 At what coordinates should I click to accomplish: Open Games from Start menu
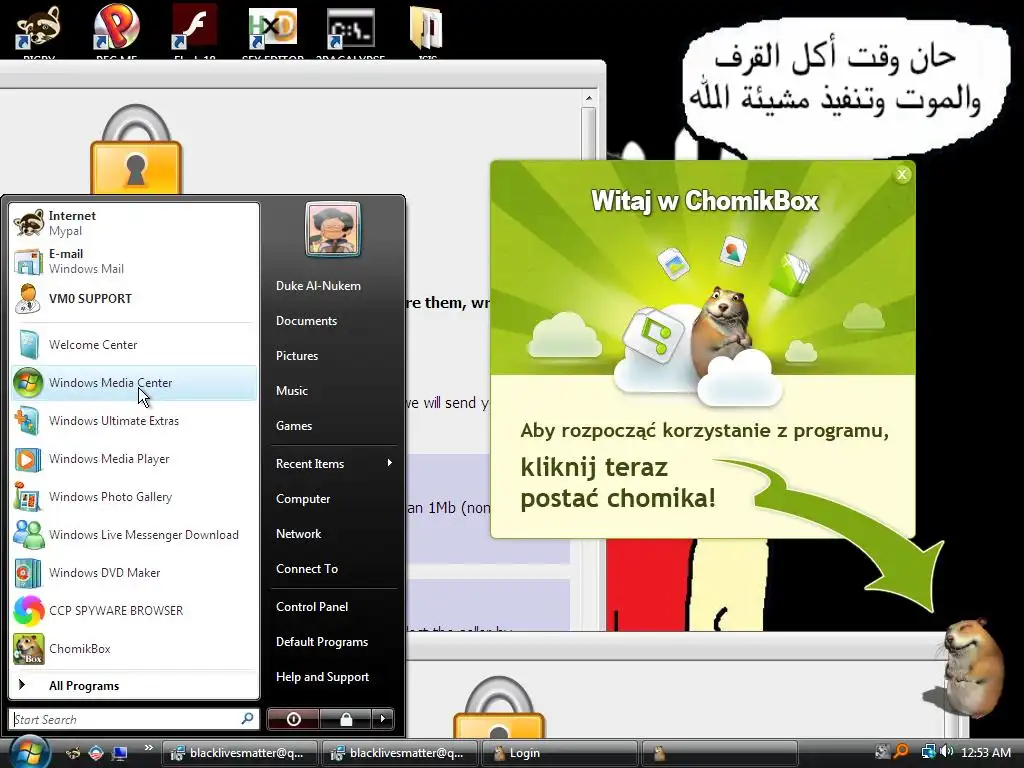click(294, 426)
